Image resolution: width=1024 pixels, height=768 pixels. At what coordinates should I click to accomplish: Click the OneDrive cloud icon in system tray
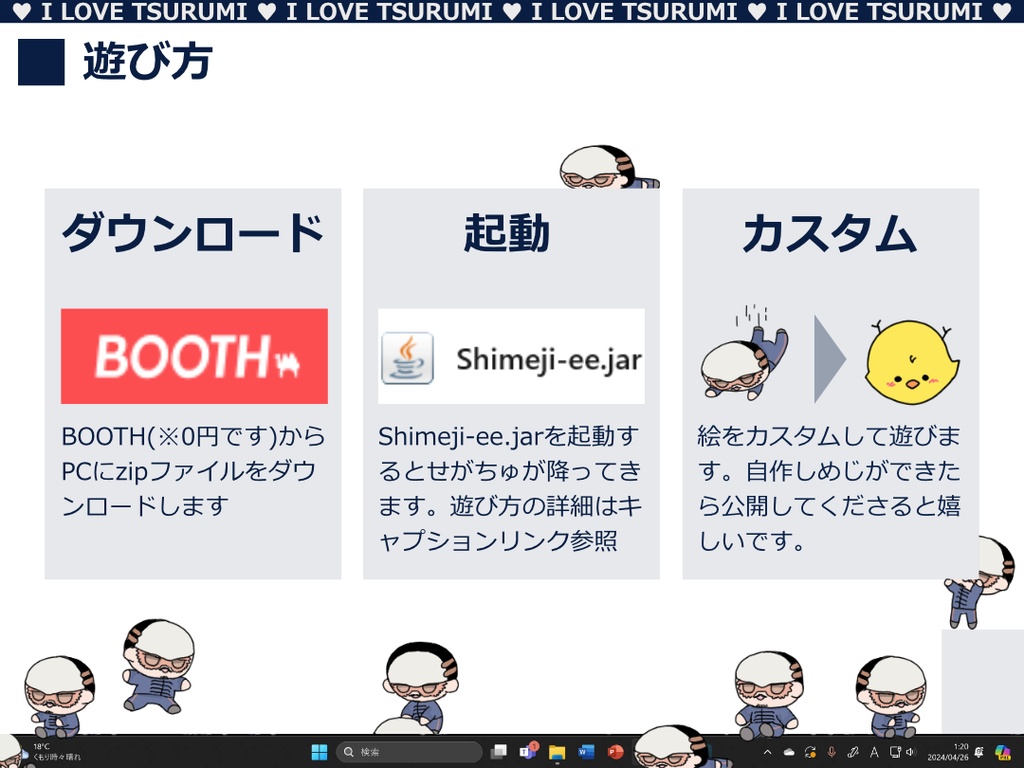(x=788, y=751)
